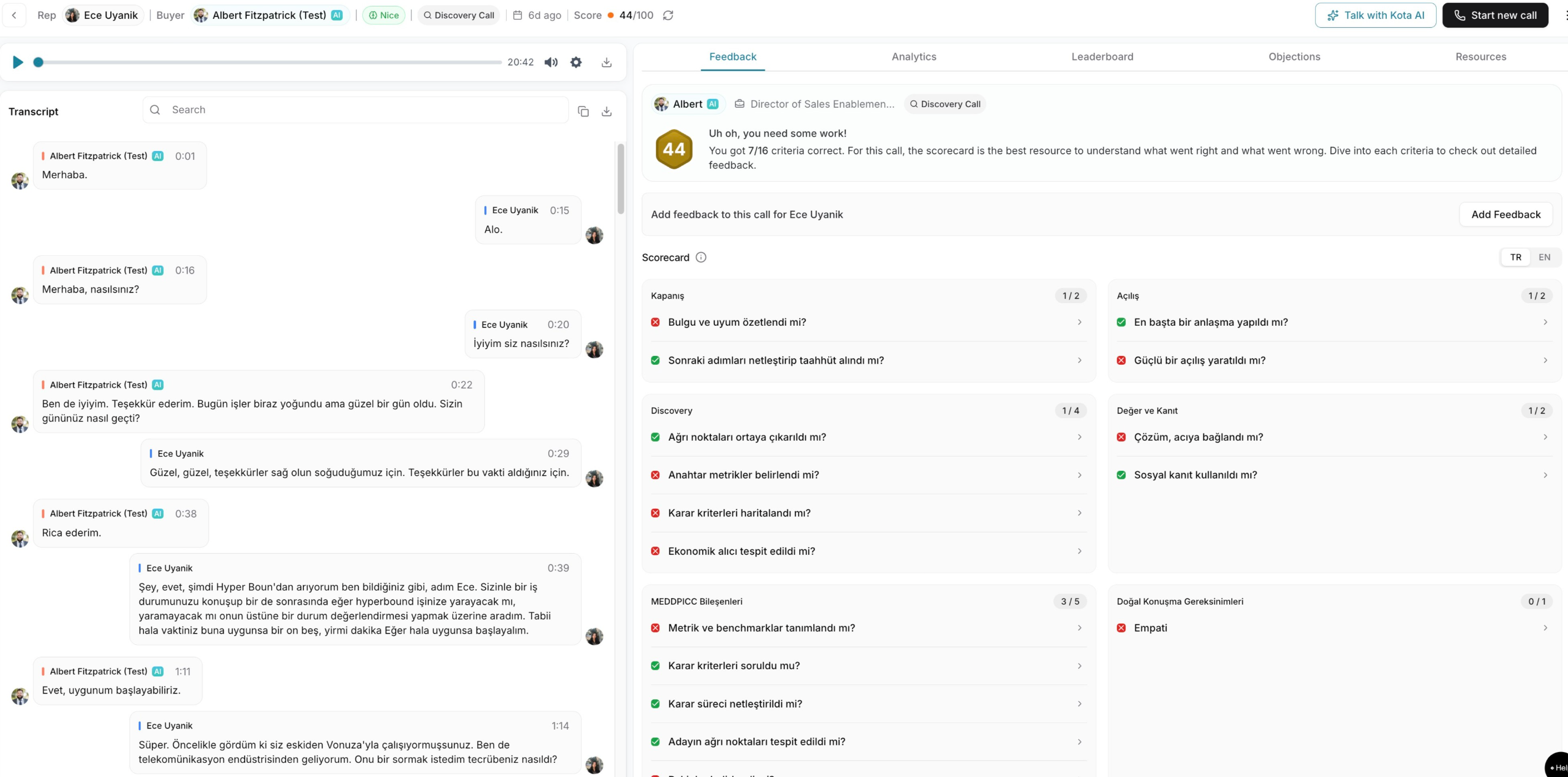Expand Adayın ağrı noktaları tespit edildi mi
1568x777 pixels.
click(868, 741)
